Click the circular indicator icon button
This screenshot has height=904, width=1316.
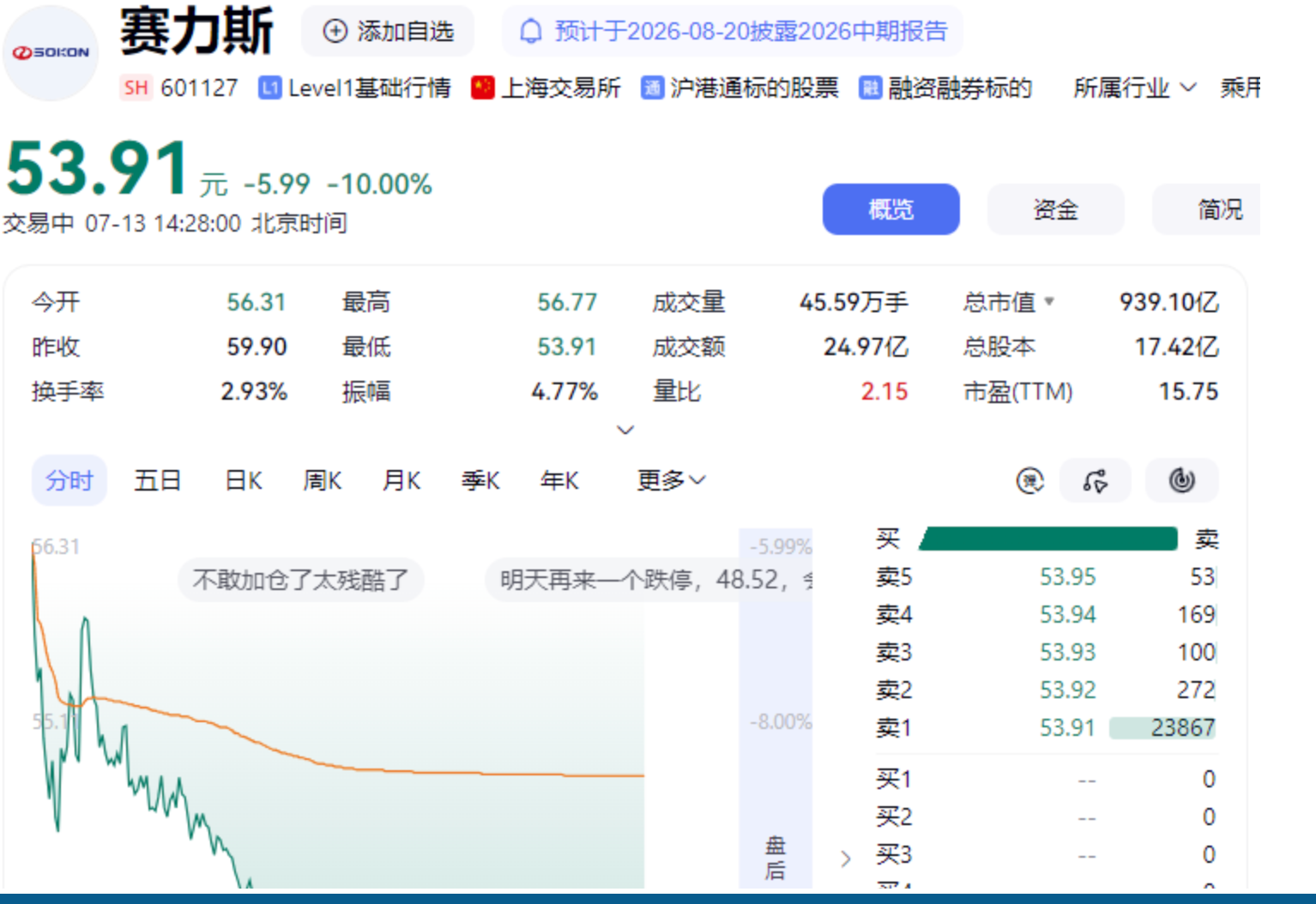pyautogui.click(x=1182, y=480)
